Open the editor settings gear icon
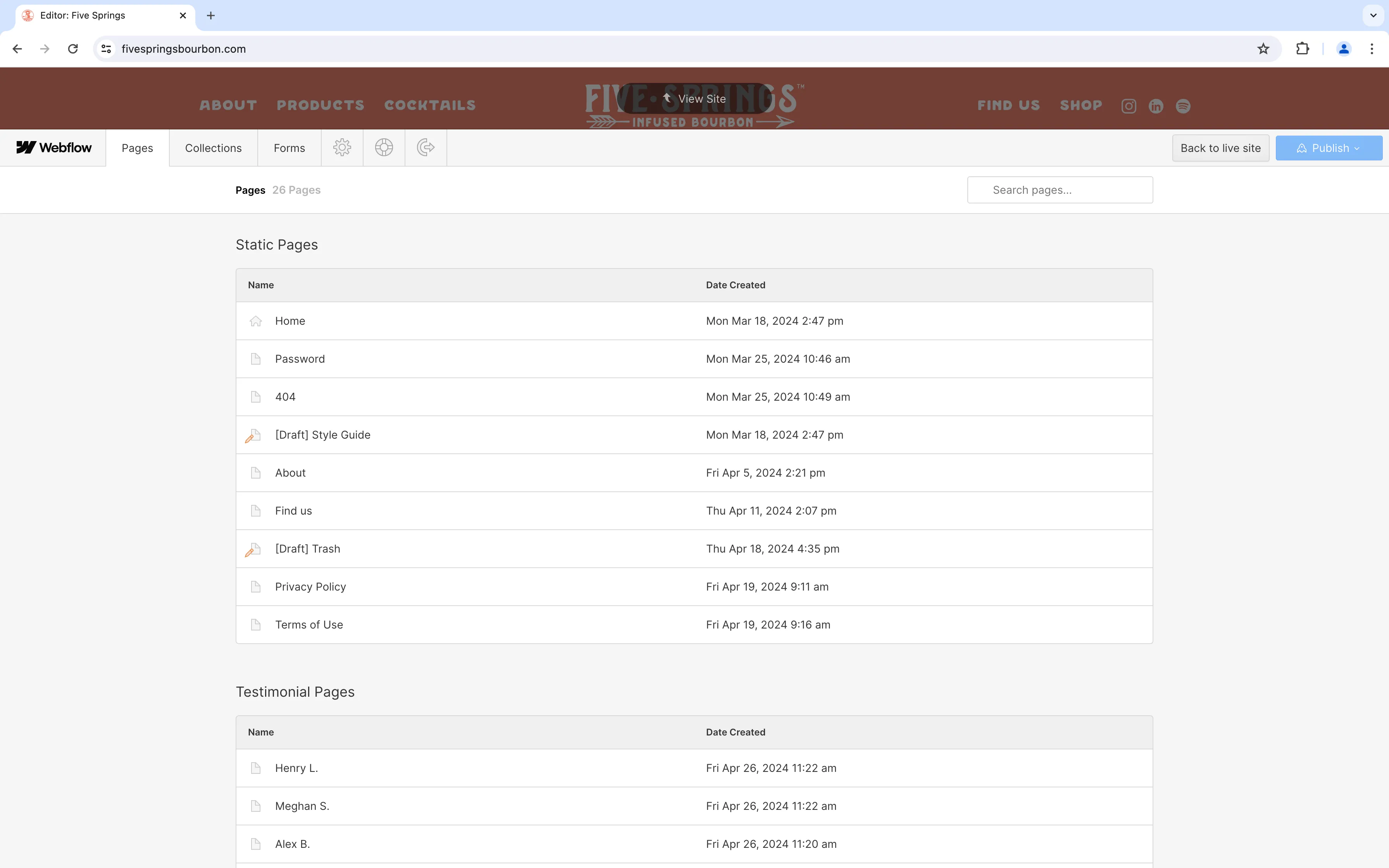1389x868 pixels. pyautogui.click(x=342, y=148)
